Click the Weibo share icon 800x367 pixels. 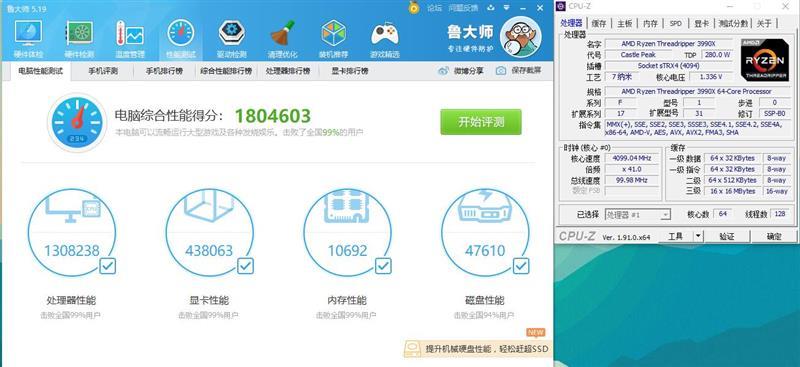(443, 71)
